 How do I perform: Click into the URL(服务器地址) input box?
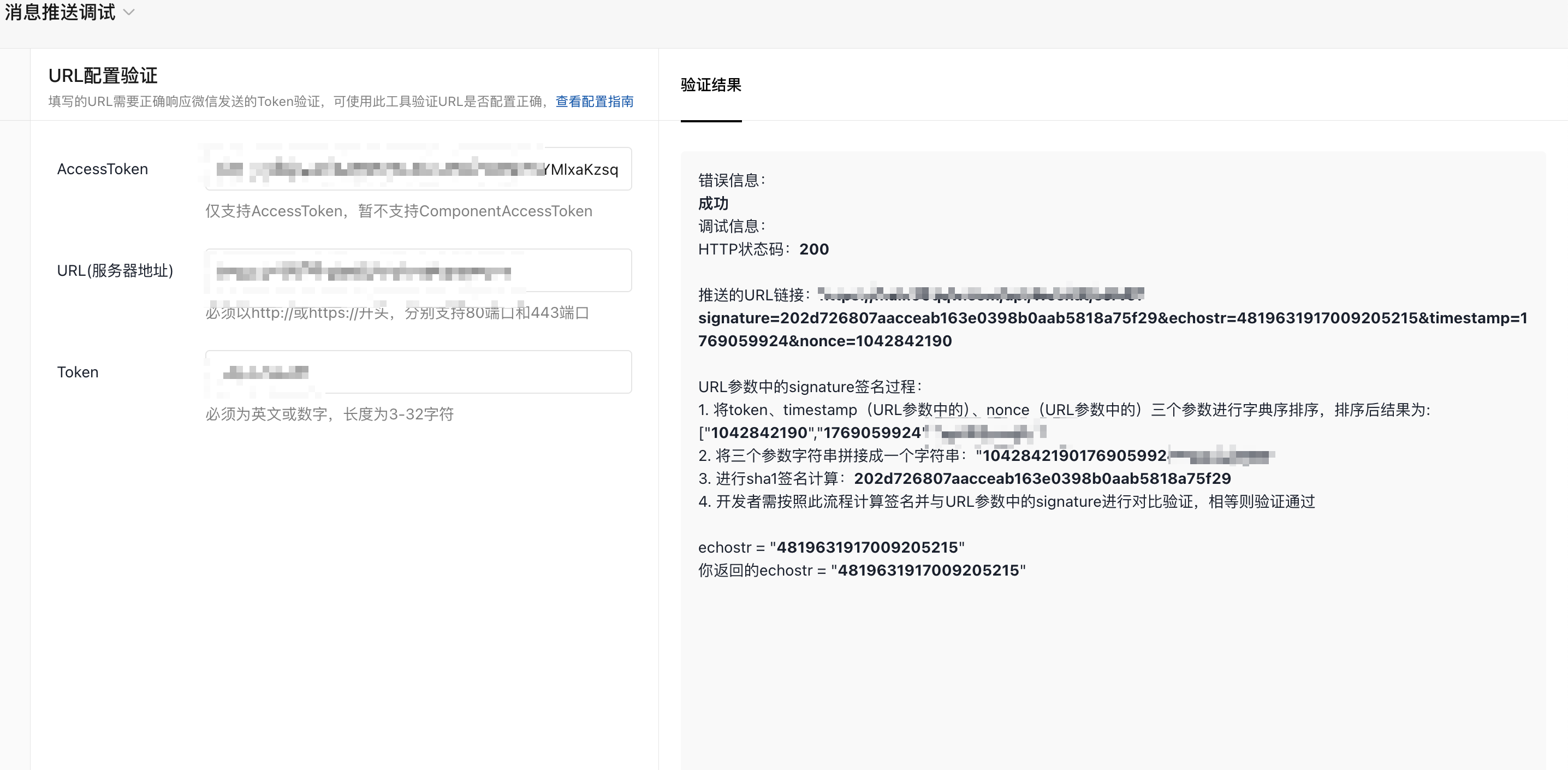(x=418, y=270)
